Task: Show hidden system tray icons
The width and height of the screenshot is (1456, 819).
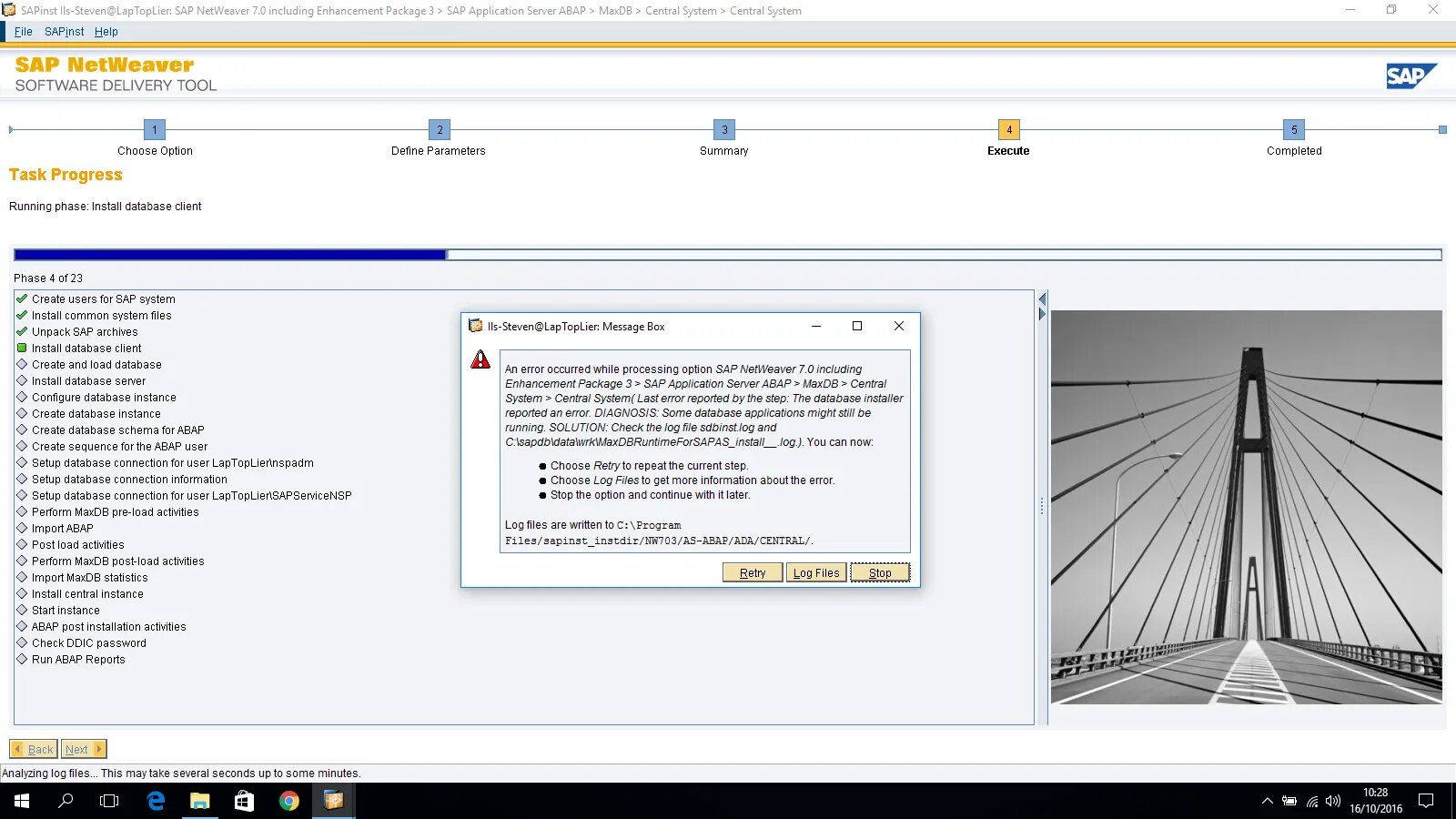Action: coord(1267,801)
